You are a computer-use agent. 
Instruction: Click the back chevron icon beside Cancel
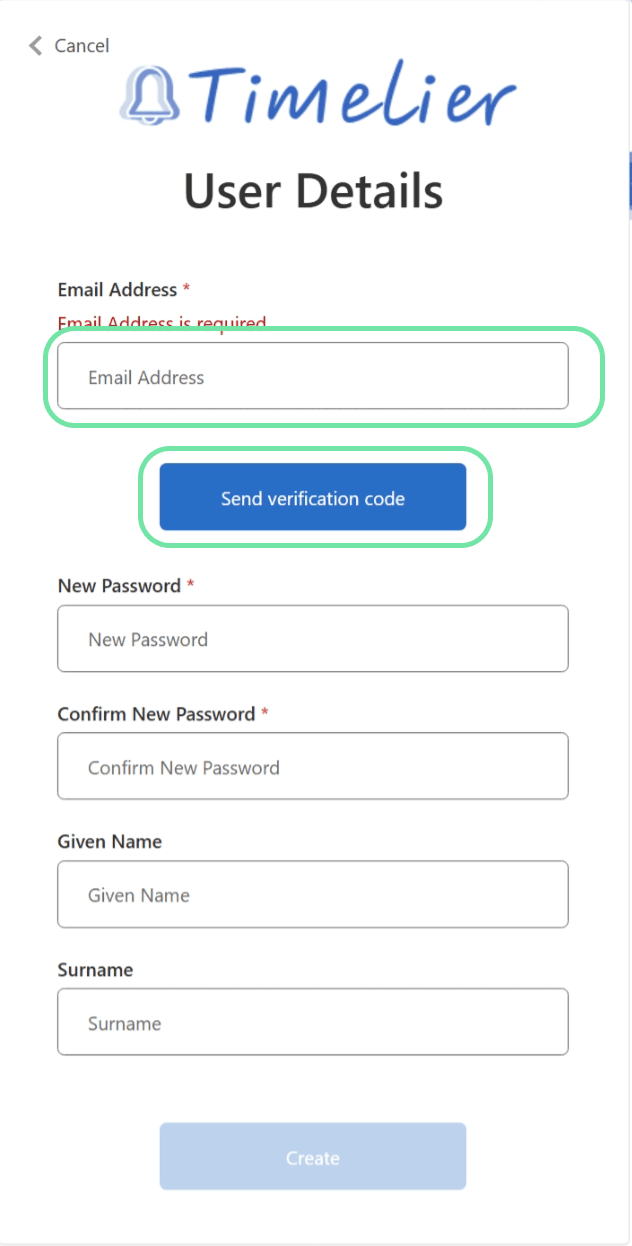pos(36,45)
